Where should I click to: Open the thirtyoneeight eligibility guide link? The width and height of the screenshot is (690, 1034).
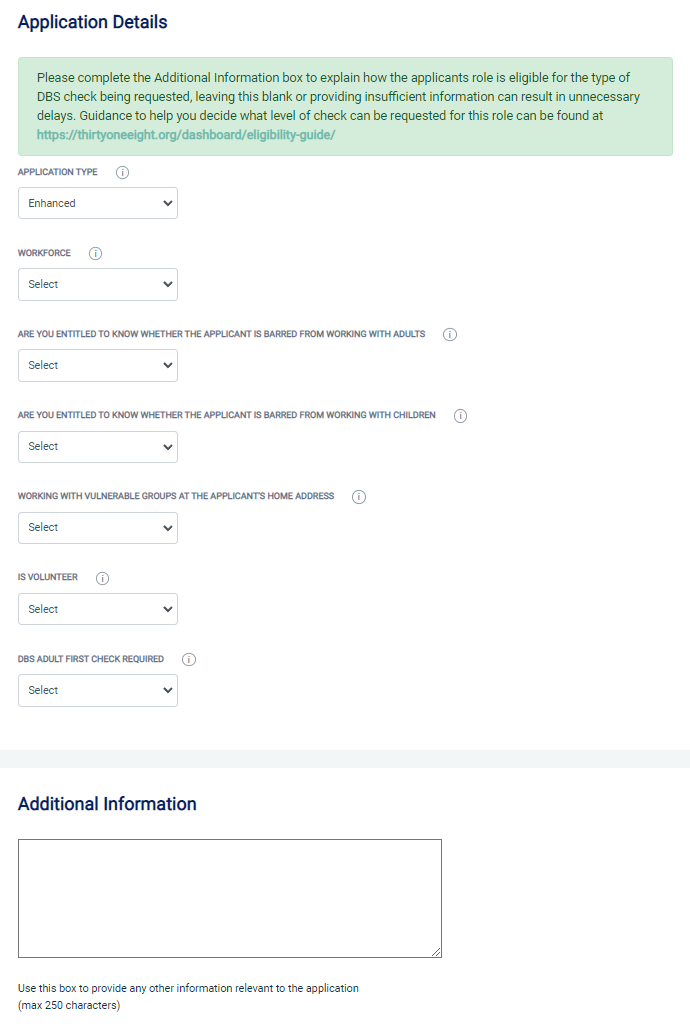186,134
